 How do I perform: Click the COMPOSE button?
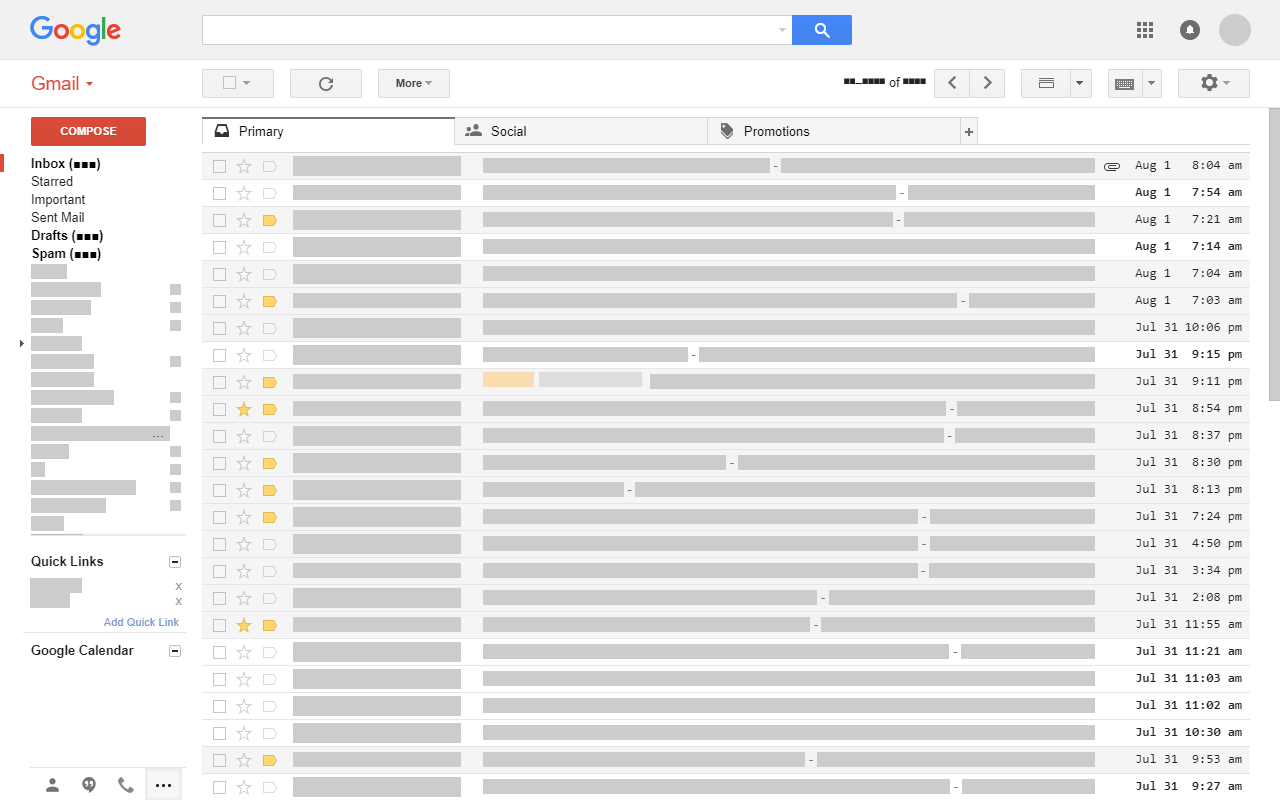pyautogui.click(x=88, y=131)
